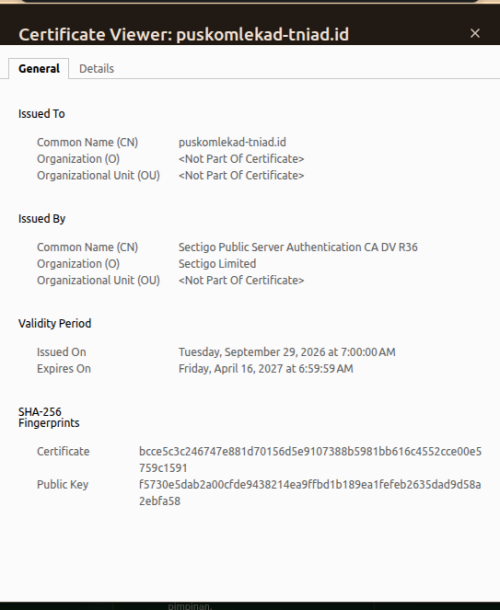This screenshot has height=610, width=500.
Task: Click the puskomlekad-tniad.id common name value
Action: [232, 142]
